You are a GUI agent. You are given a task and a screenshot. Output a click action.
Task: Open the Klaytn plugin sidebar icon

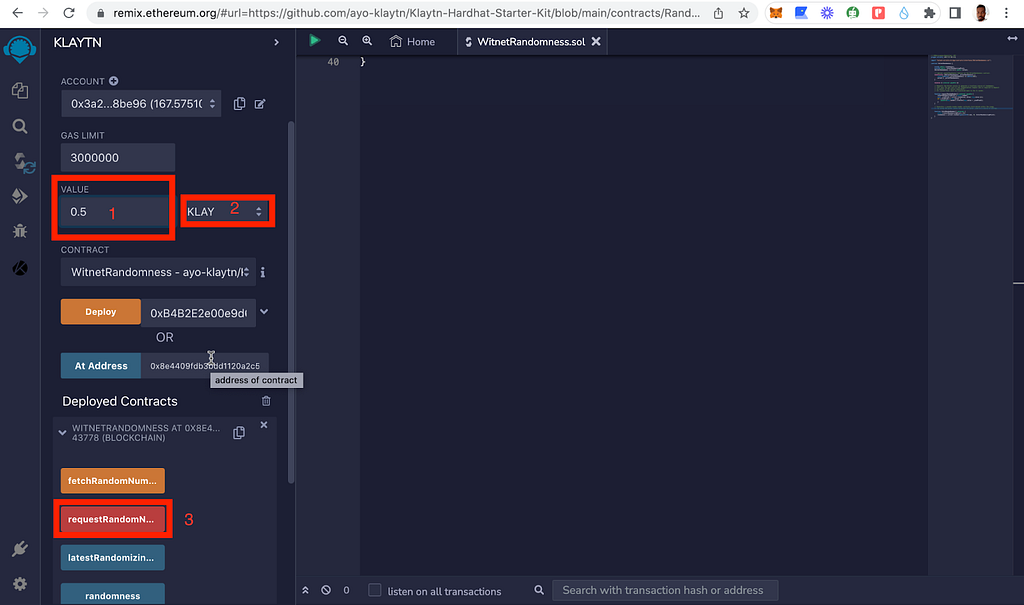click(x=20, y=268)
